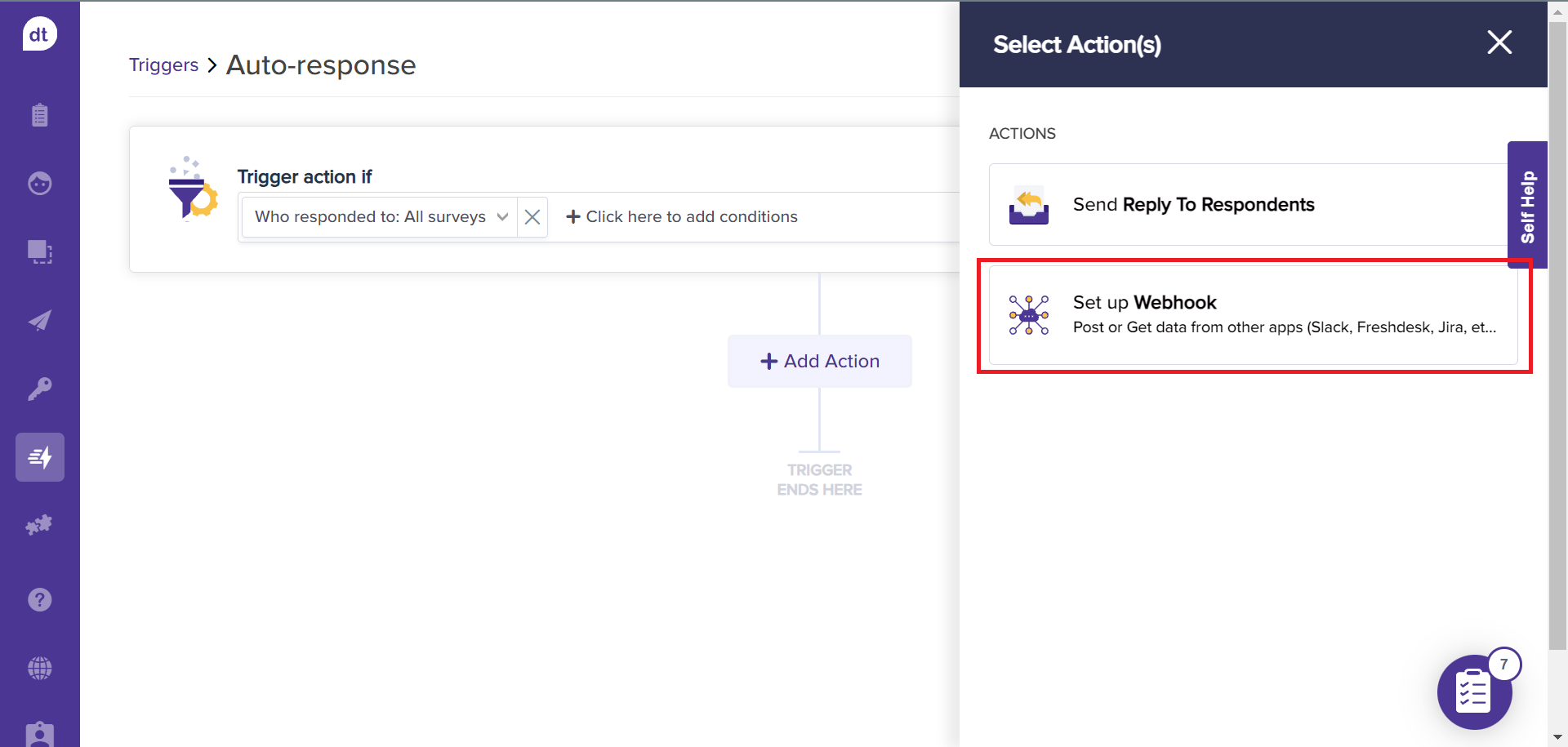Click the dt logo in sidebar
Screen dimensions: 1568x747
pos(39,34)
